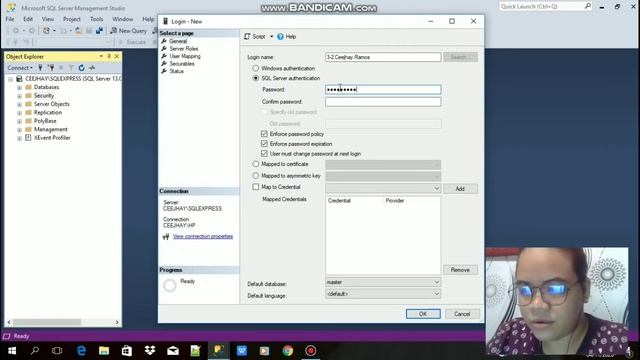
Task: Click the Save All toolbar icon
Action: [x=99, y=31]
